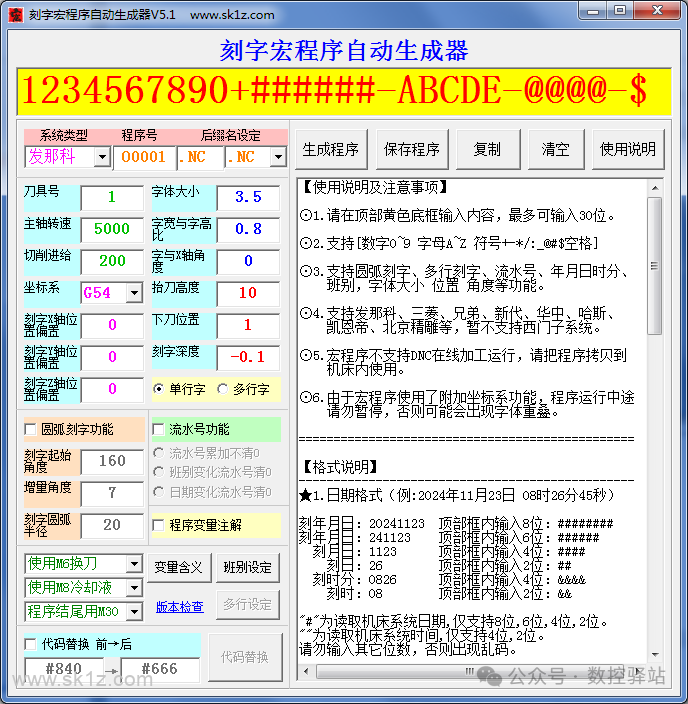Click the vertical scrollbar down arrow
688x704 pixels.
655,655
